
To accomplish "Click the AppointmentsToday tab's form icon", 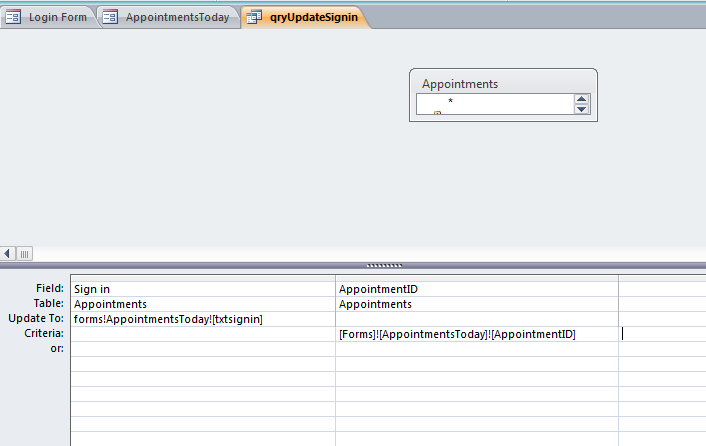I will pos(110,17).
